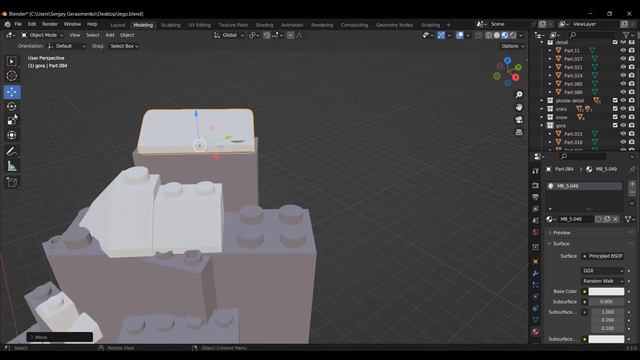Screen dimensions: 640x360
Task: Open the Material properties tab
Action: [x=536, y=331]
